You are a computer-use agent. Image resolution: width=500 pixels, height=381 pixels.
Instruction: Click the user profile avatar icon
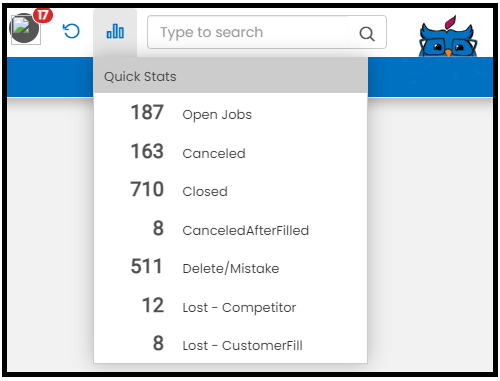point(25,29)
